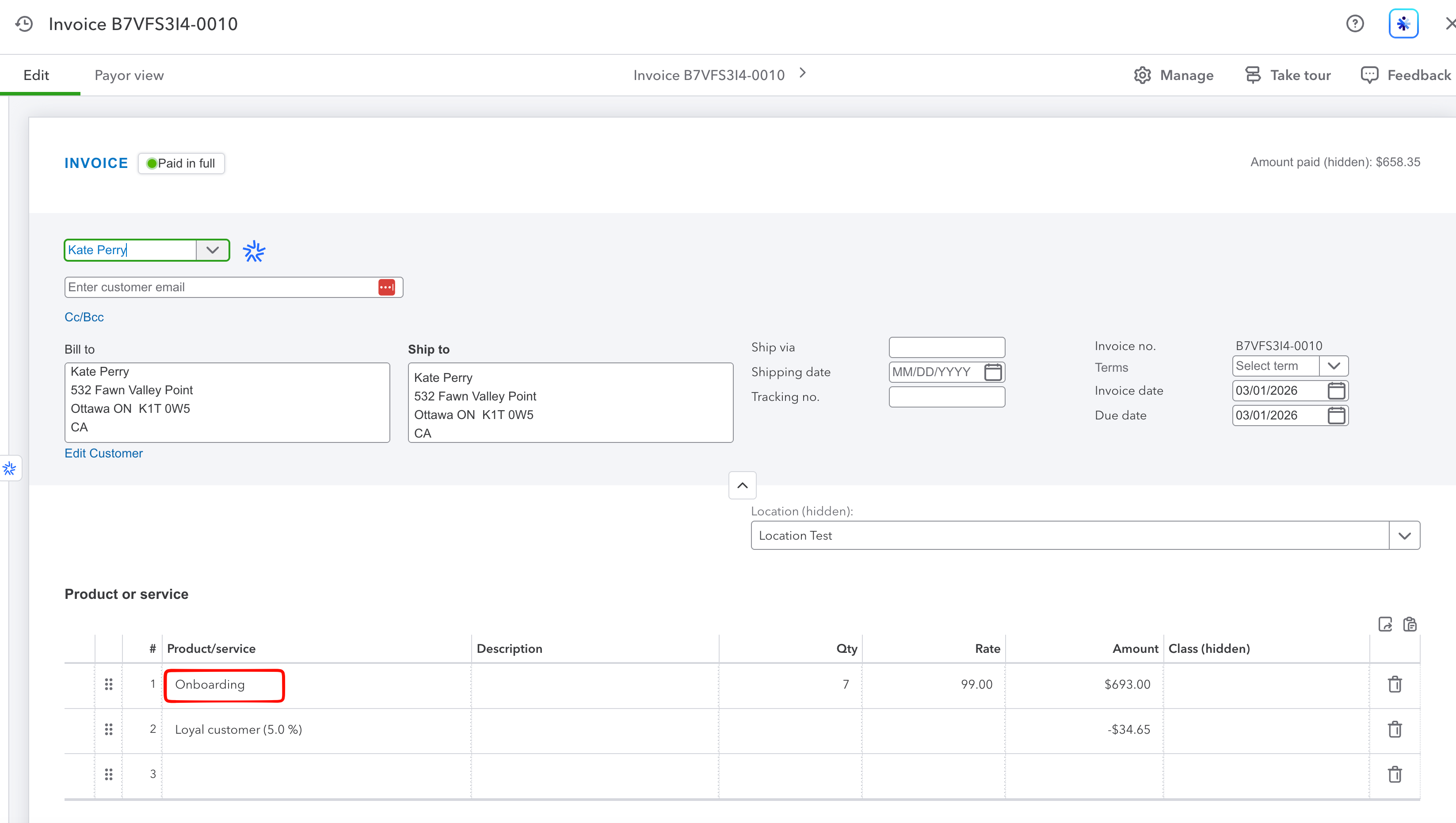Click the Amount paid (hidden) text
This screenshot has width=1456, height=823.
[1335, 162]
